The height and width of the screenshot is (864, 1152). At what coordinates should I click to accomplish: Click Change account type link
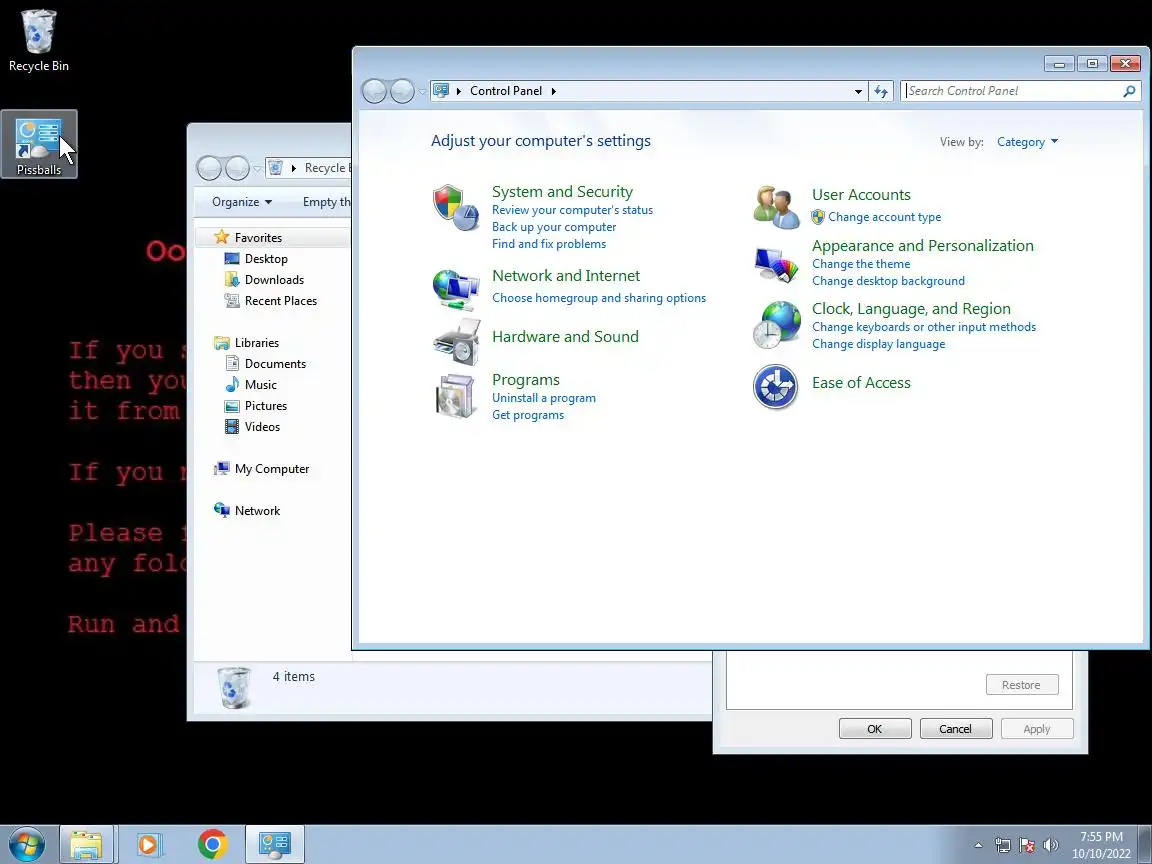[885, 217]
